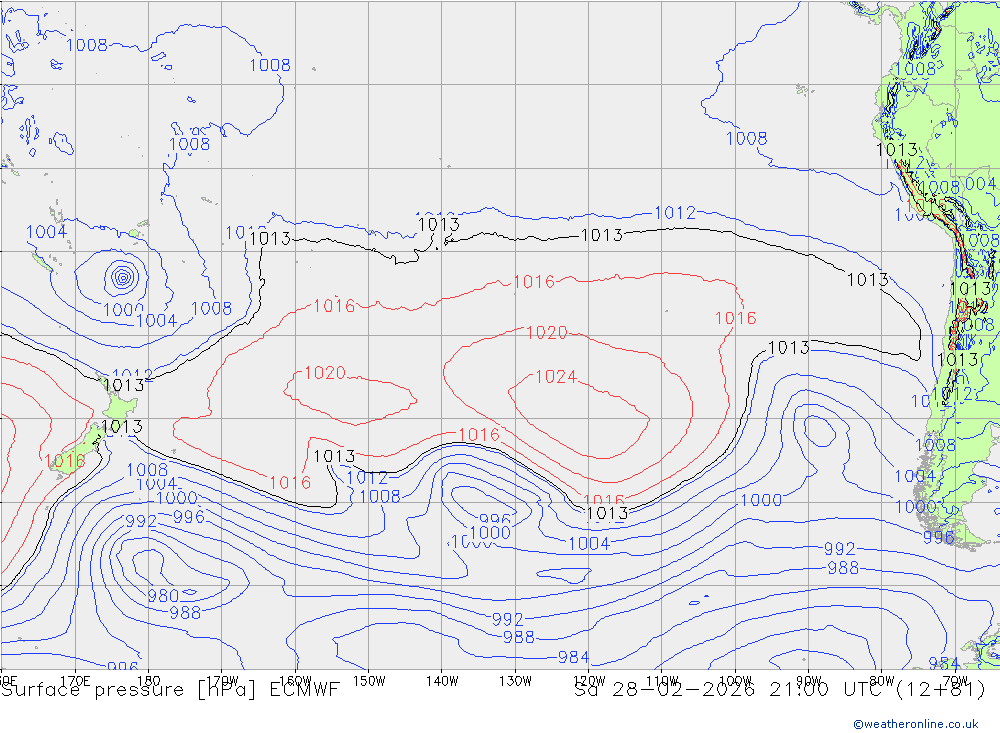Click the 70W longitude axis label
This screenshot has width=1000, height=733.
955,681
